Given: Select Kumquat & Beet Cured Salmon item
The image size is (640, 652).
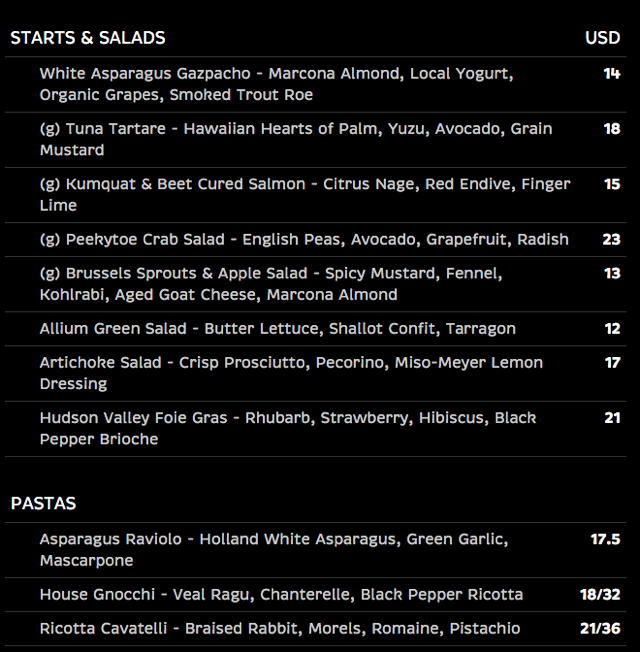Looking at the screenshot, I should click(x=315, y=195).
